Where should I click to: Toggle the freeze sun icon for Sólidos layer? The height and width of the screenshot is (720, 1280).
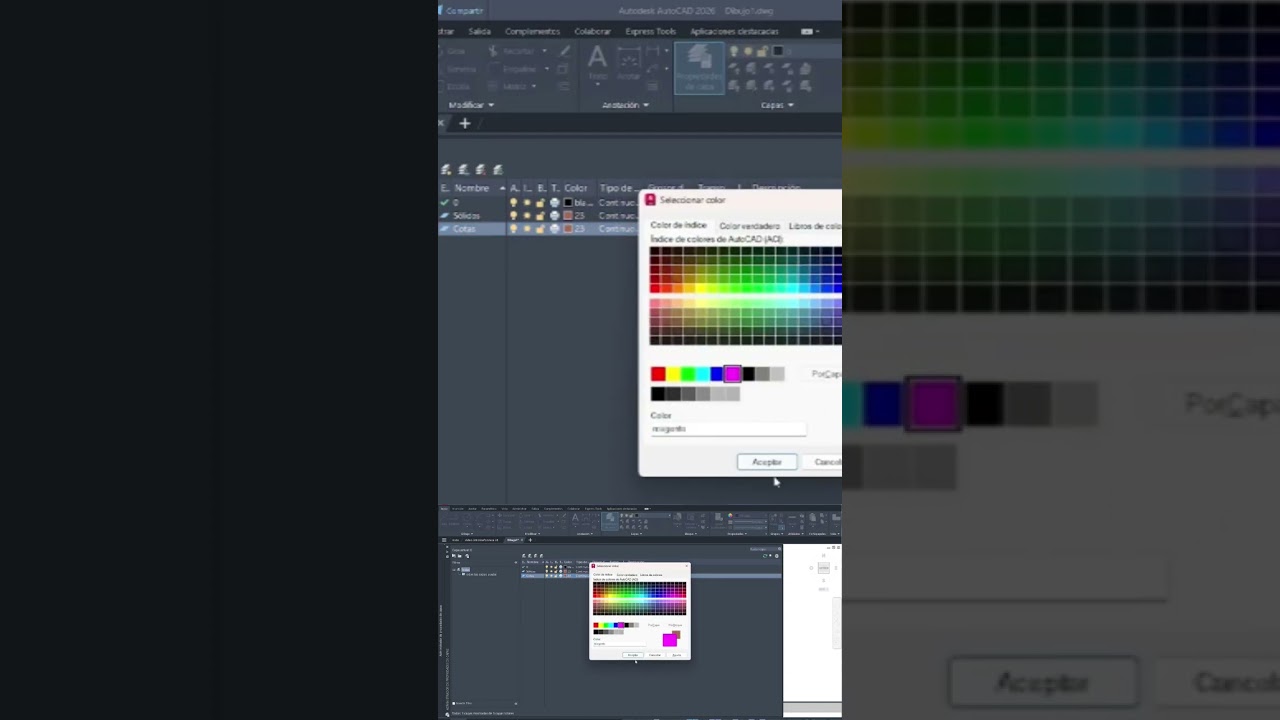point(527,215)
